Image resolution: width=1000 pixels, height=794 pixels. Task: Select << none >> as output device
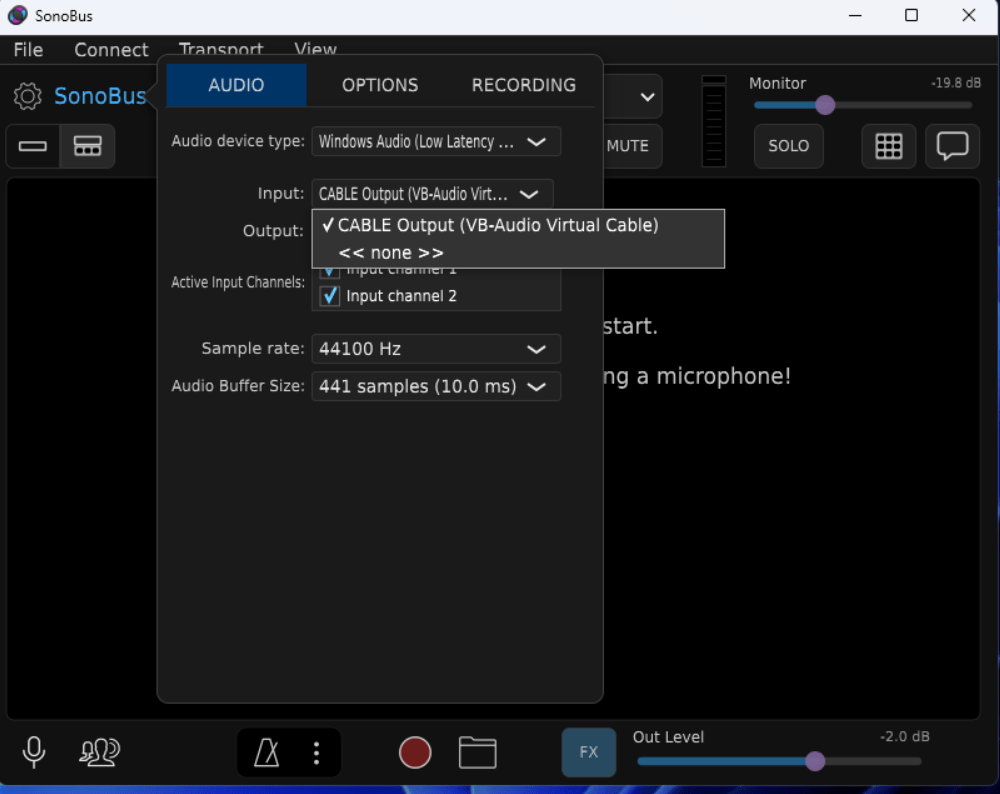pyautogui.click(x=389, y=252)
